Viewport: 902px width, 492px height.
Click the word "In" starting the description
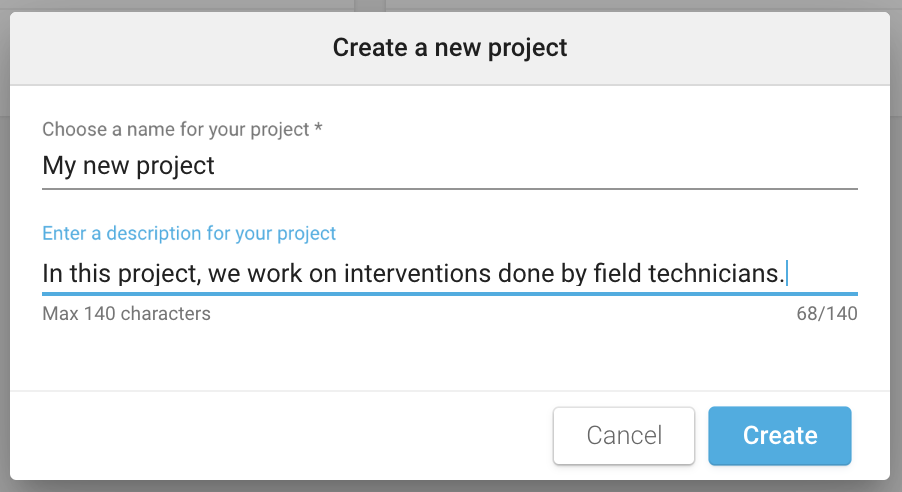[52, 272]
